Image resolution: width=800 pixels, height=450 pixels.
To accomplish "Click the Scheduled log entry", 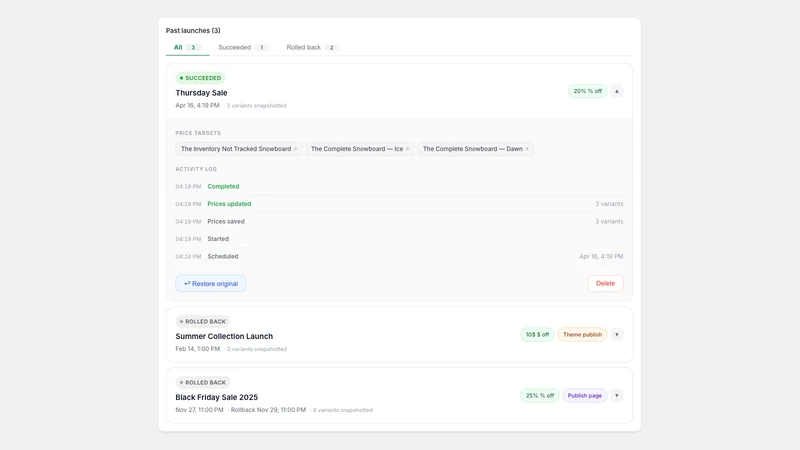I will point(222,256).
